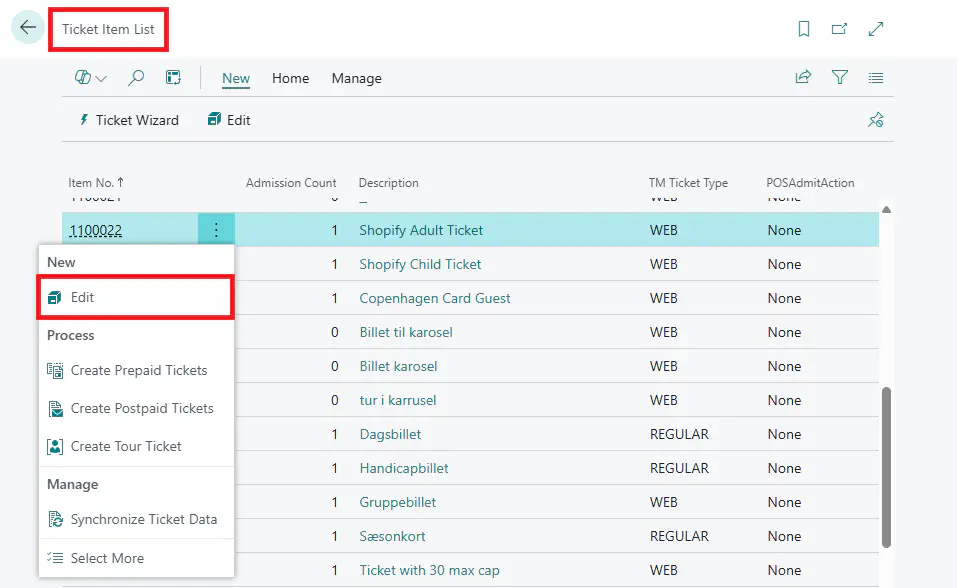This screenshot has width=957, height=588.
Task: Choose Edit in the context menu
Action: (x=83, y=298)
